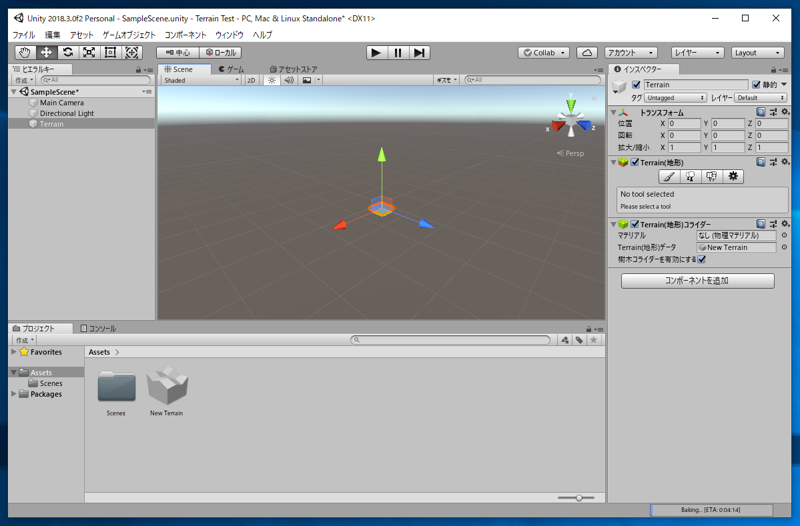Select the Rect Transform tool
This screenshot has height=526, width=800.
point(110,53)
